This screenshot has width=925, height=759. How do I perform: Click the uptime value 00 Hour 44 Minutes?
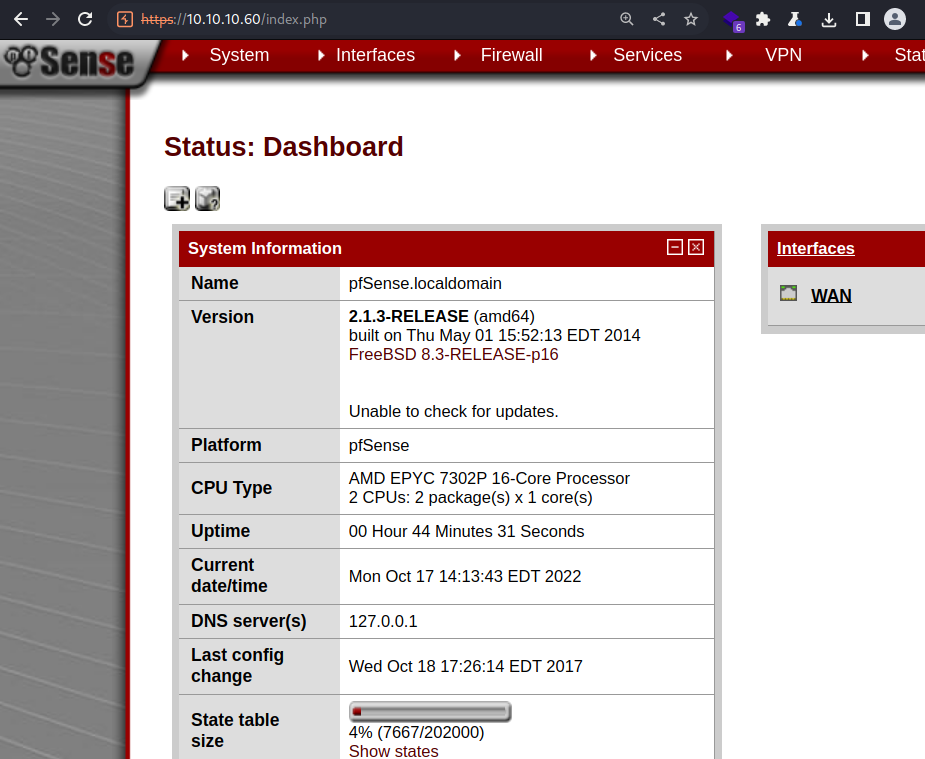tap(466, 531)
